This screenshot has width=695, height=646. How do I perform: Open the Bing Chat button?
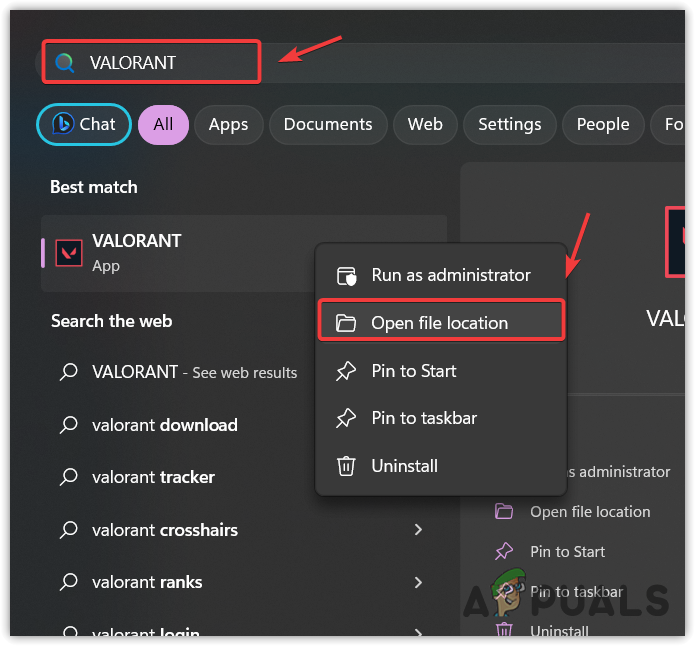(84, 124)
